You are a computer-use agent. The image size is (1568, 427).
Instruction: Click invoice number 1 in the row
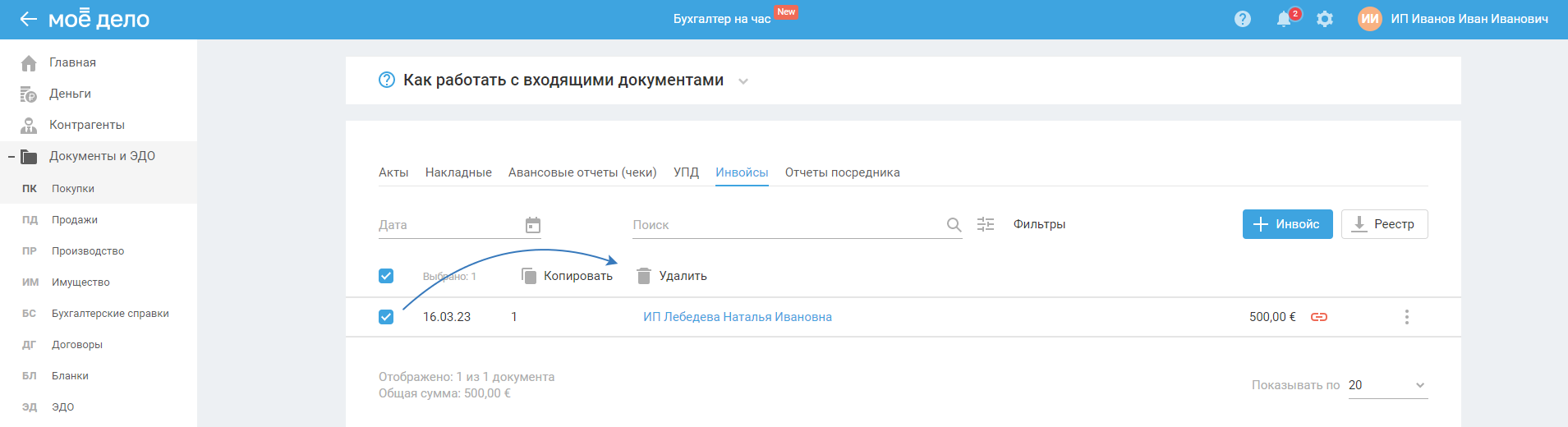514,317
